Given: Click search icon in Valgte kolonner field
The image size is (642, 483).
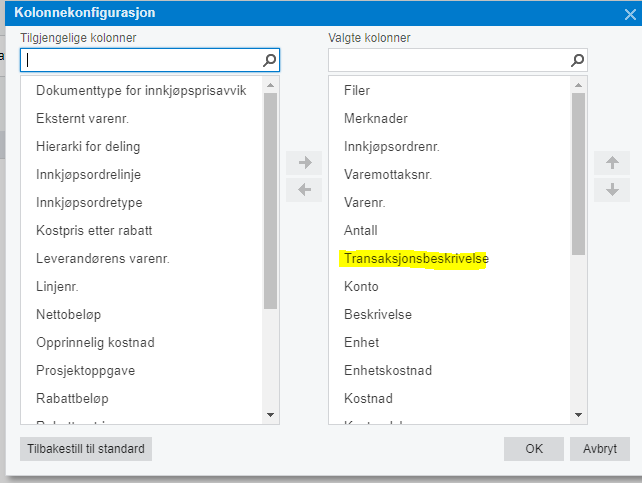Looking at the screenshot, I should tap(577, 60).
